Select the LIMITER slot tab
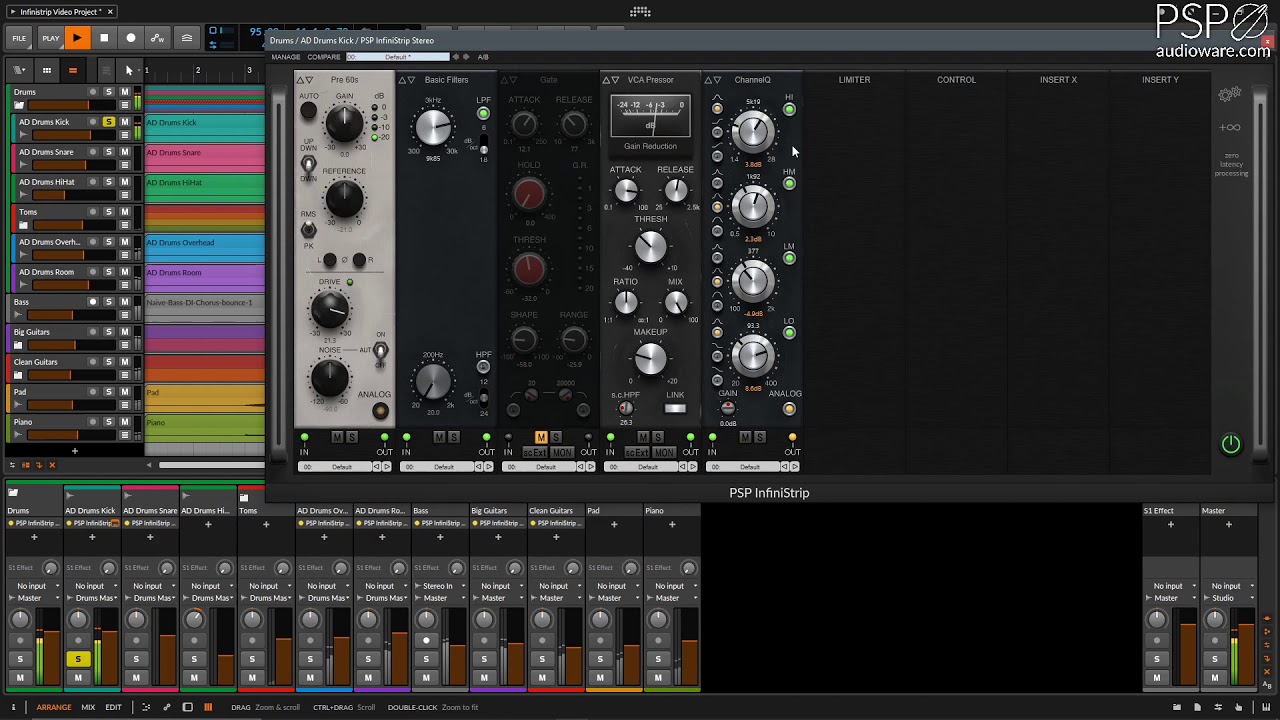Screen dimensions: 1280x720 click(x=854, y=80)
